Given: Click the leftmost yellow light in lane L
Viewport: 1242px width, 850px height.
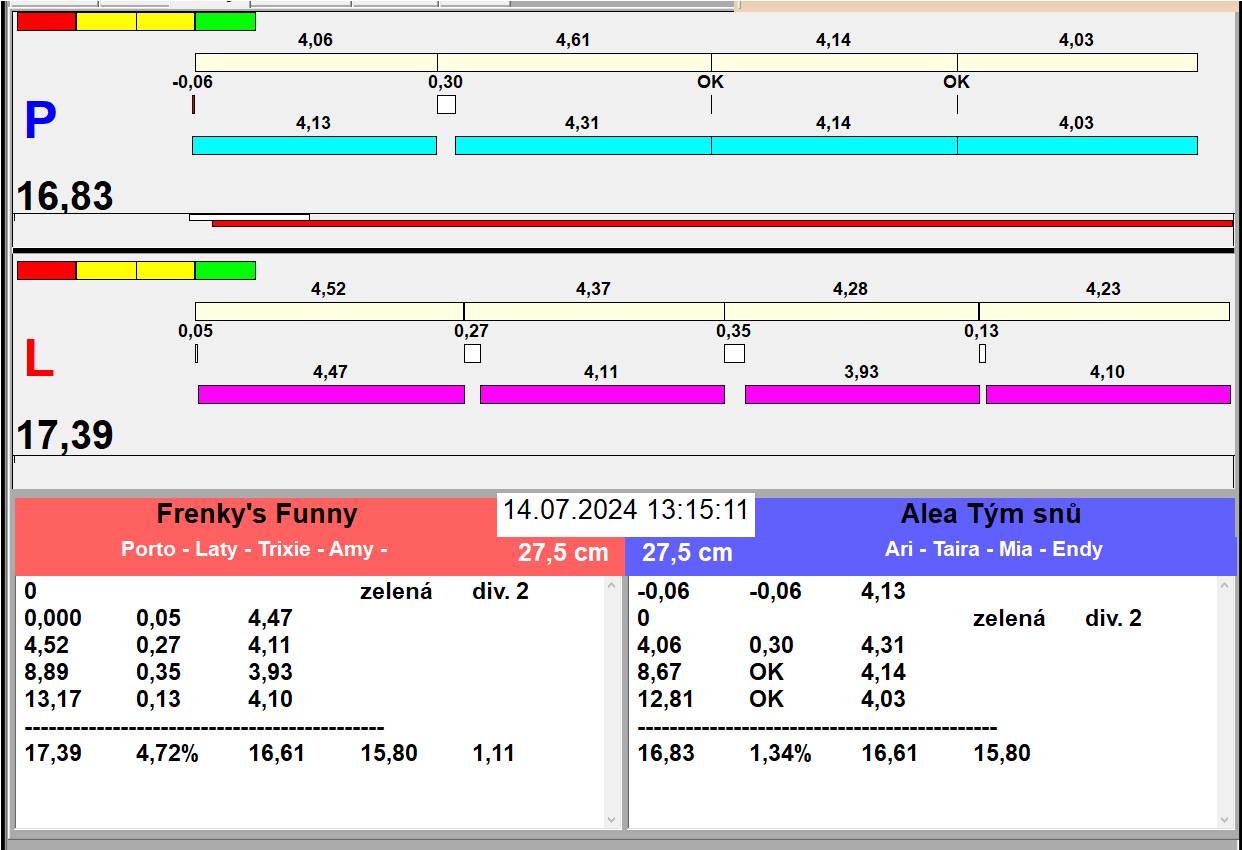Looking at the screenshot, I should [x=106, y=270].
